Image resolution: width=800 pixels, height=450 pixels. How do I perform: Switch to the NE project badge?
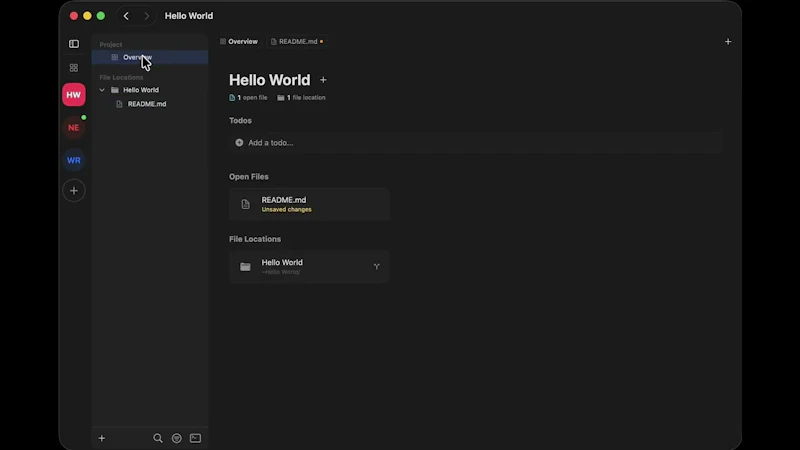point(74,128)
